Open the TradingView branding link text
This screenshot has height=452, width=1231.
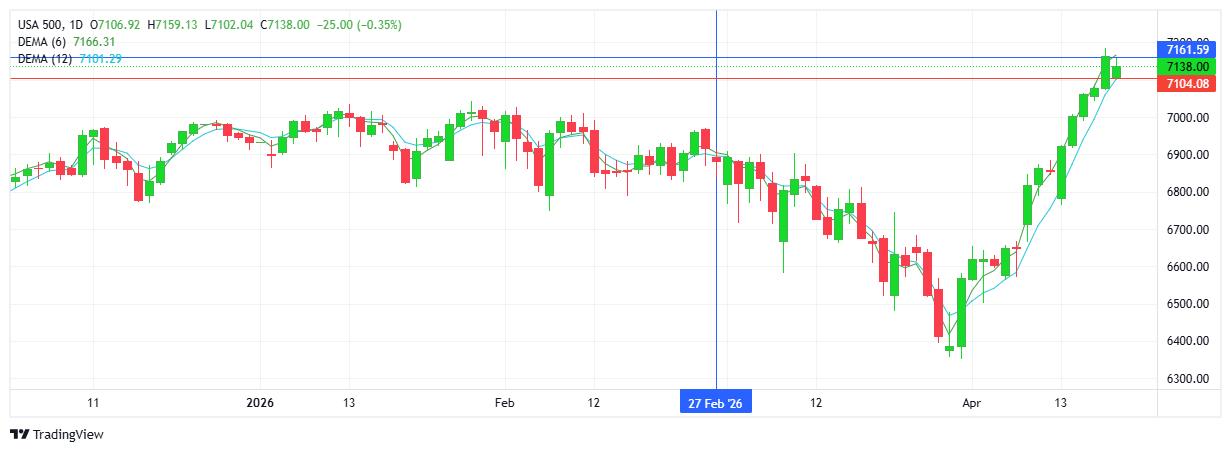tap(68, 435)
